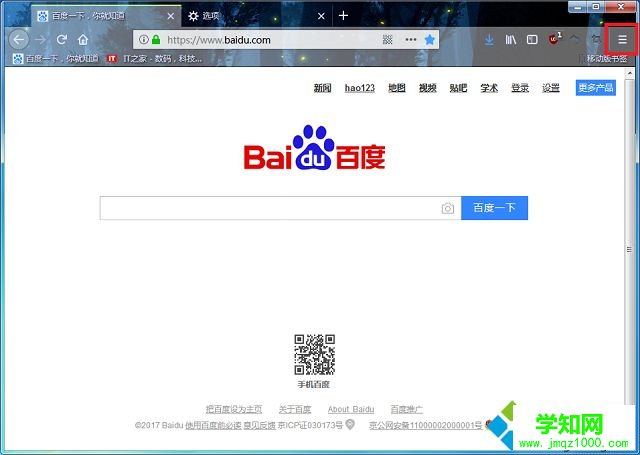Open the 视频 link
The width and height of the screenshot is (640, 455).
tap(428, 88)
